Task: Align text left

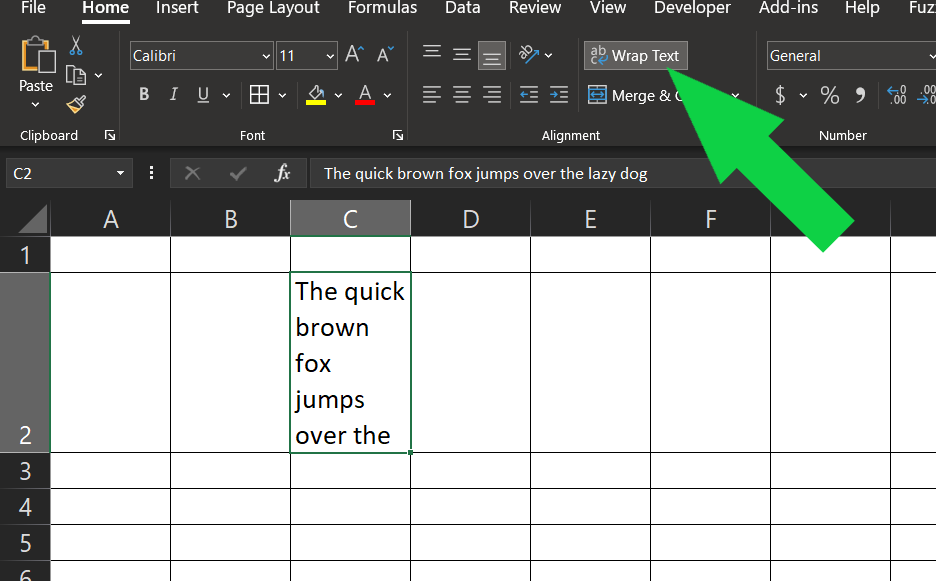Action: (x=432, y=95)
